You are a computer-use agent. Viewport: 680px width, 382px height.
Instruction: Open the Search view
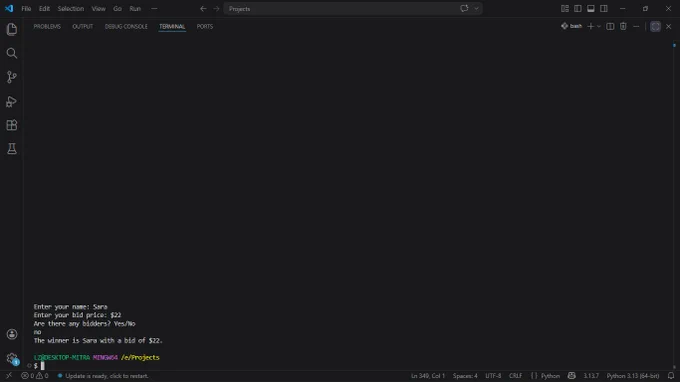(12, 53)
